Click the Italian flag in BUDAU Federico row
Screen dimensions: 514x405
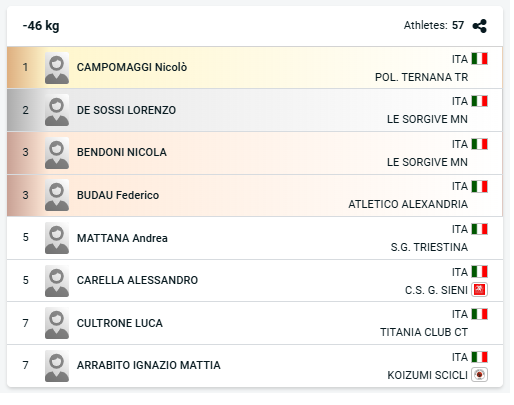pyautogui.click(x=479, y=186)
